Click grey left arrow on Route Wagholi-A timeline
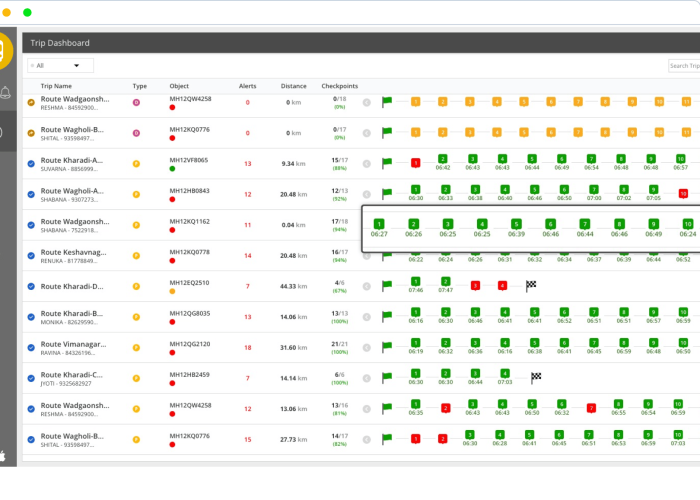This screenshot has width=700, height=500. point(367,193)
